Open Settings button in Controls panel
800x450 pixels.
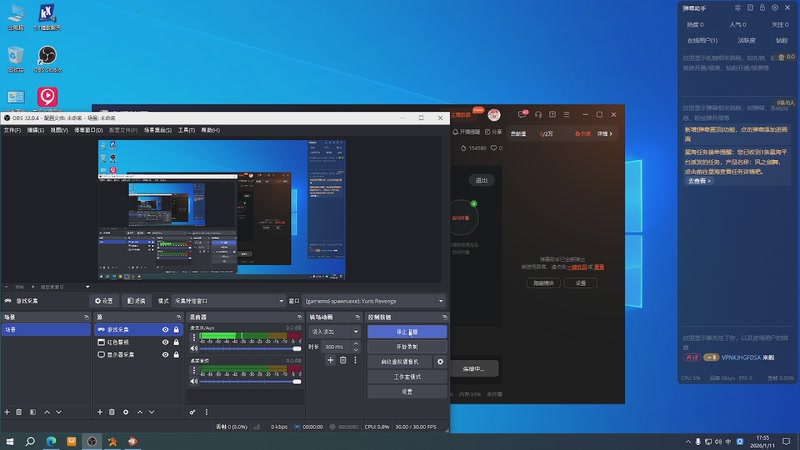[x=407, y=391]
